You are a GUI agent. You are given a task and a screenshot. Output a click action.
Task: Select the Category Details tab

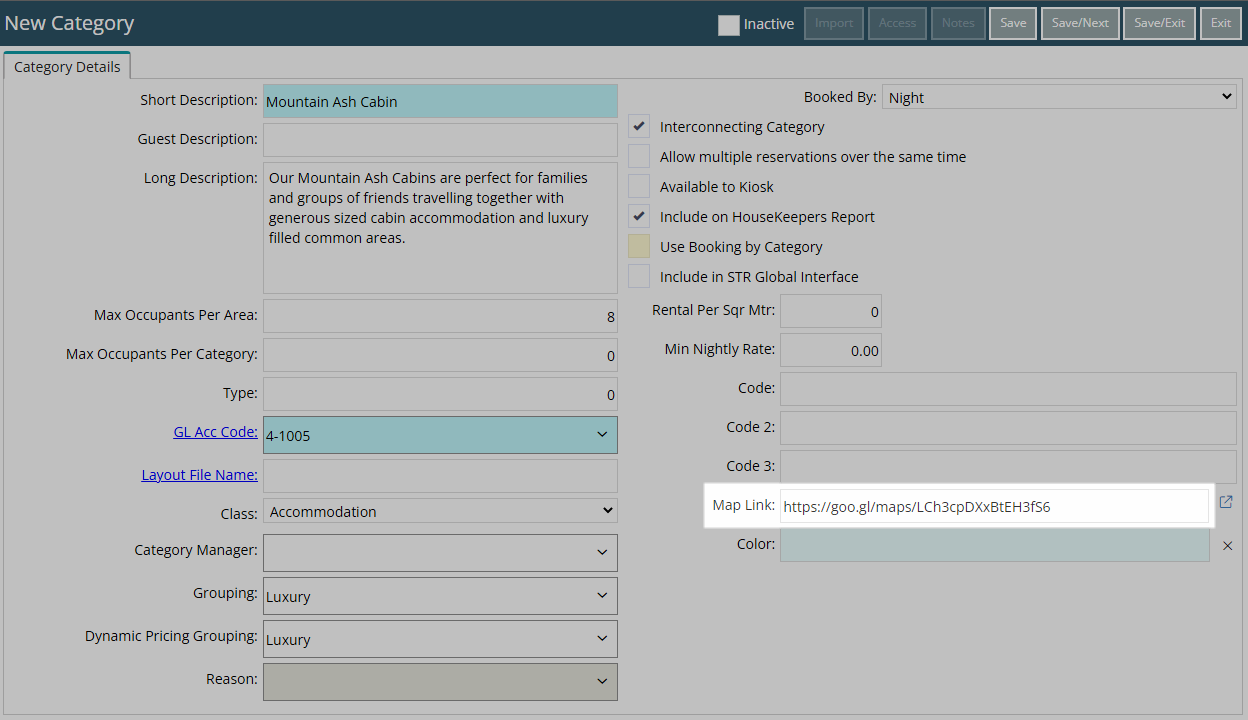click(x=67, y=66)
